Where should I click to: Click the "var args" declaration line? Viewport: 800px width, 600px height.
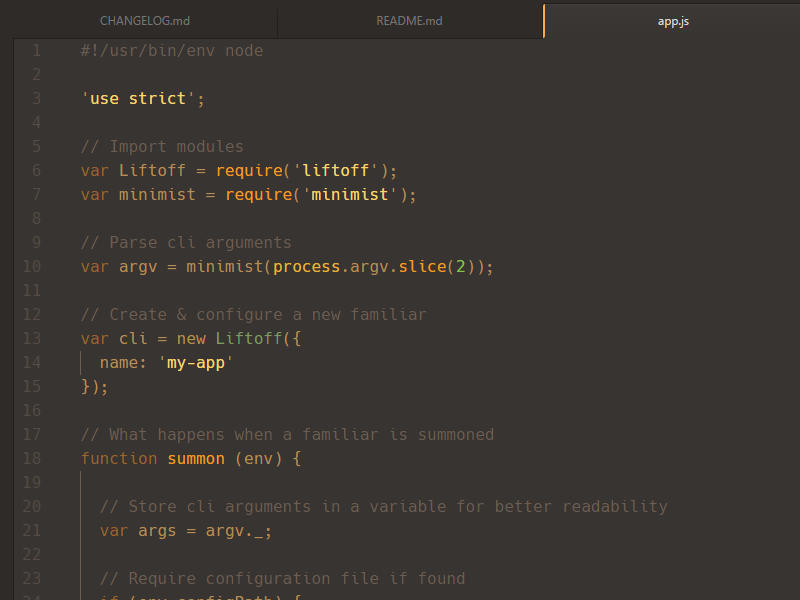185,530
